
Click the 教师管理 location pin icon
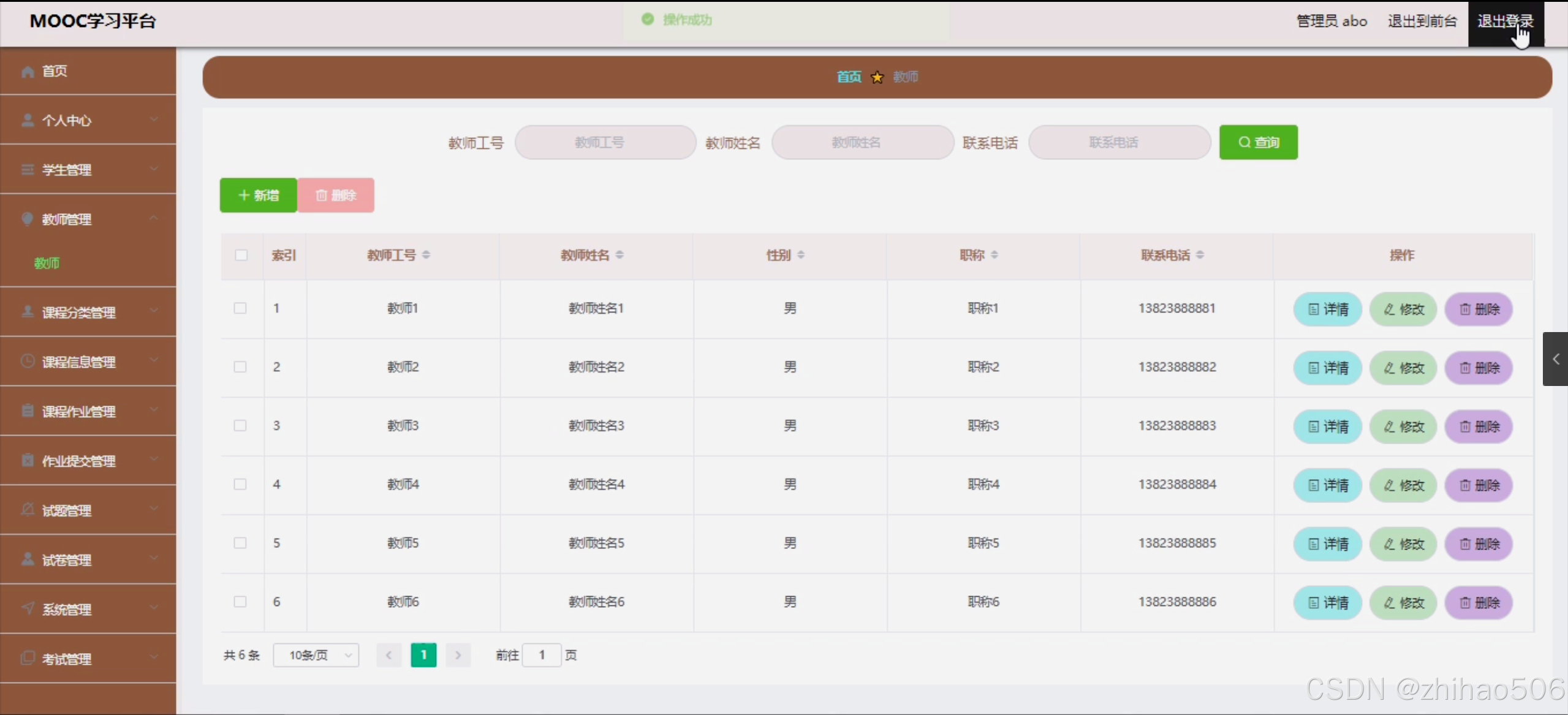click(x=28, y=219)
